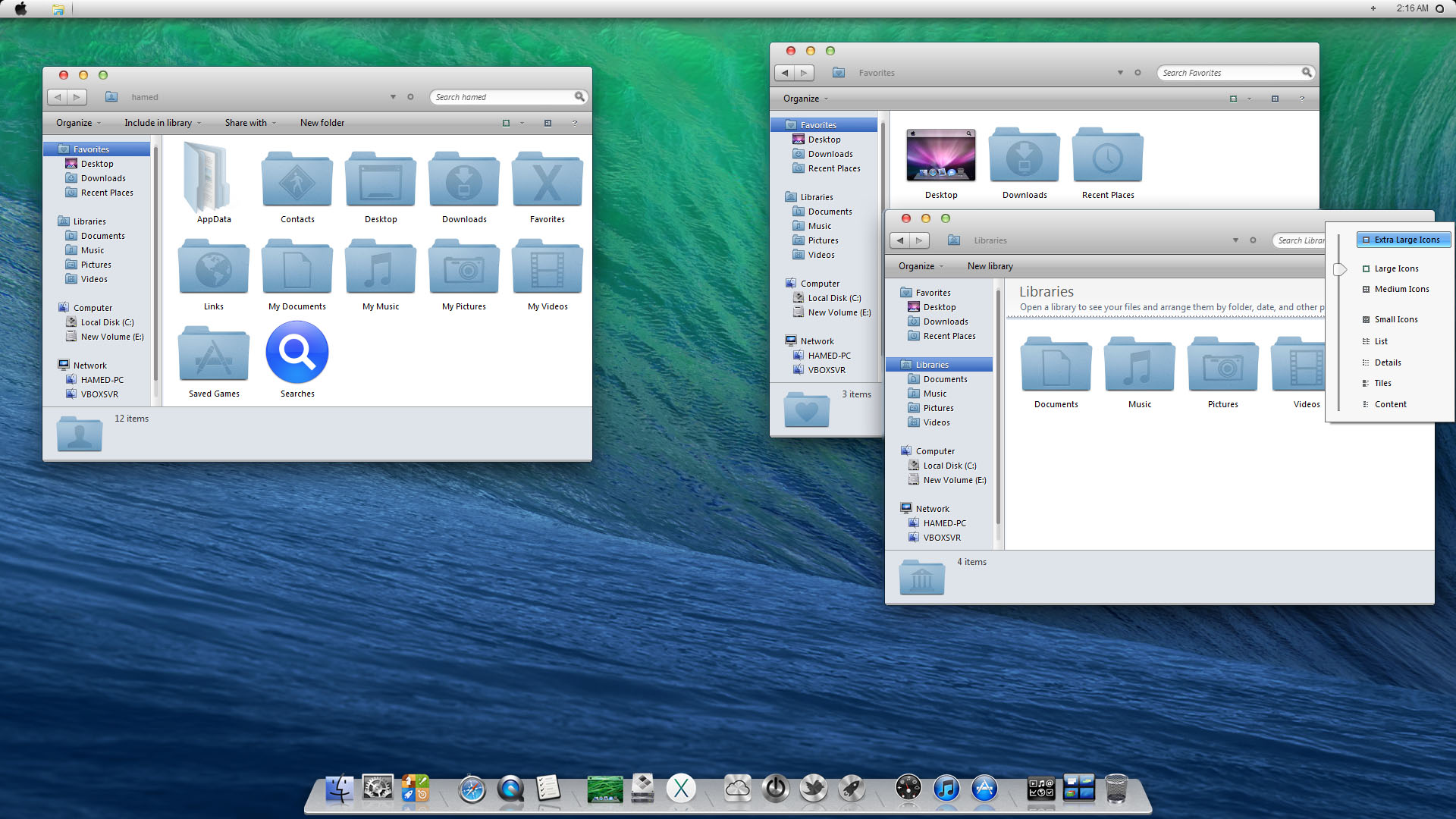Screen dimensions: 1456x819
Task: Click the Trash icon in the dock
Action: 1116,789
